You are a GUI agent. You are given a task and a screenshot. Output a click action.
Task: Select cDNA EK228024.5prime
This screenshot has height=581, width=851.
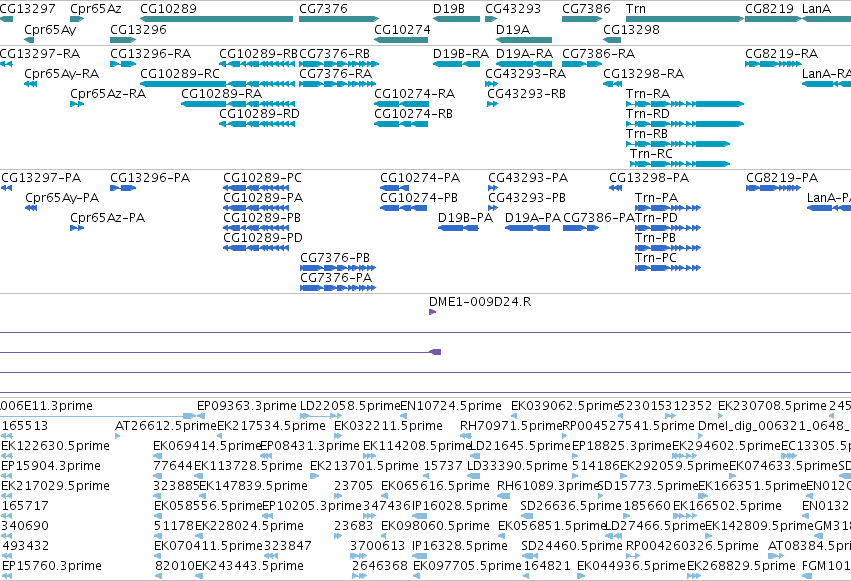[x=199, y=536]
